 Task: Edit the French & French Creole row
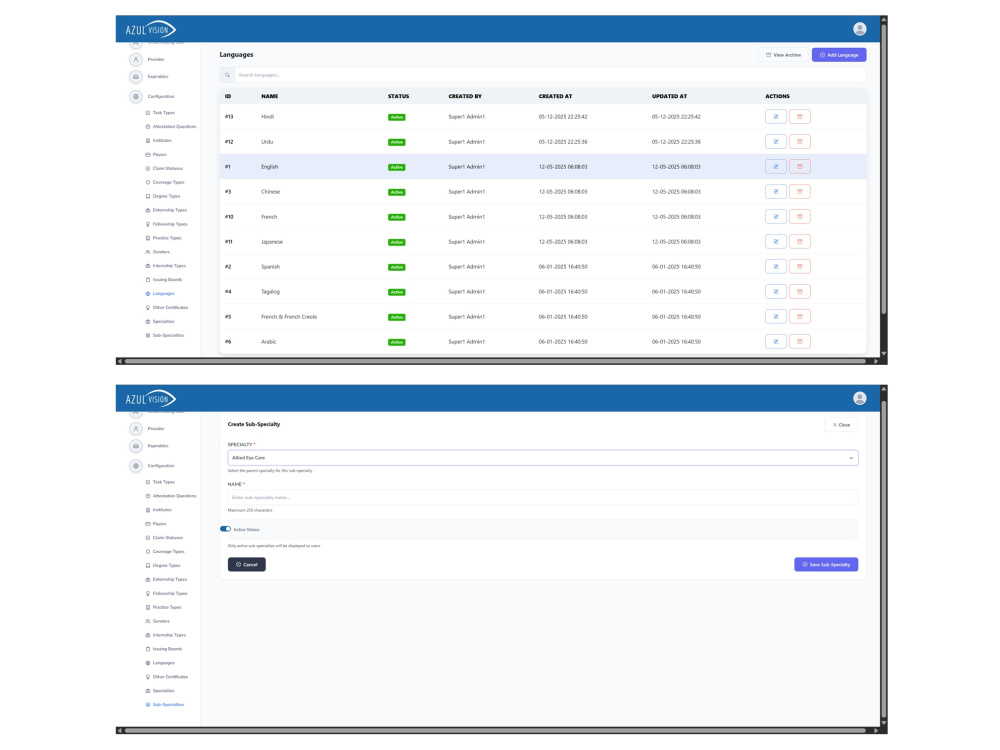(776, 316)
